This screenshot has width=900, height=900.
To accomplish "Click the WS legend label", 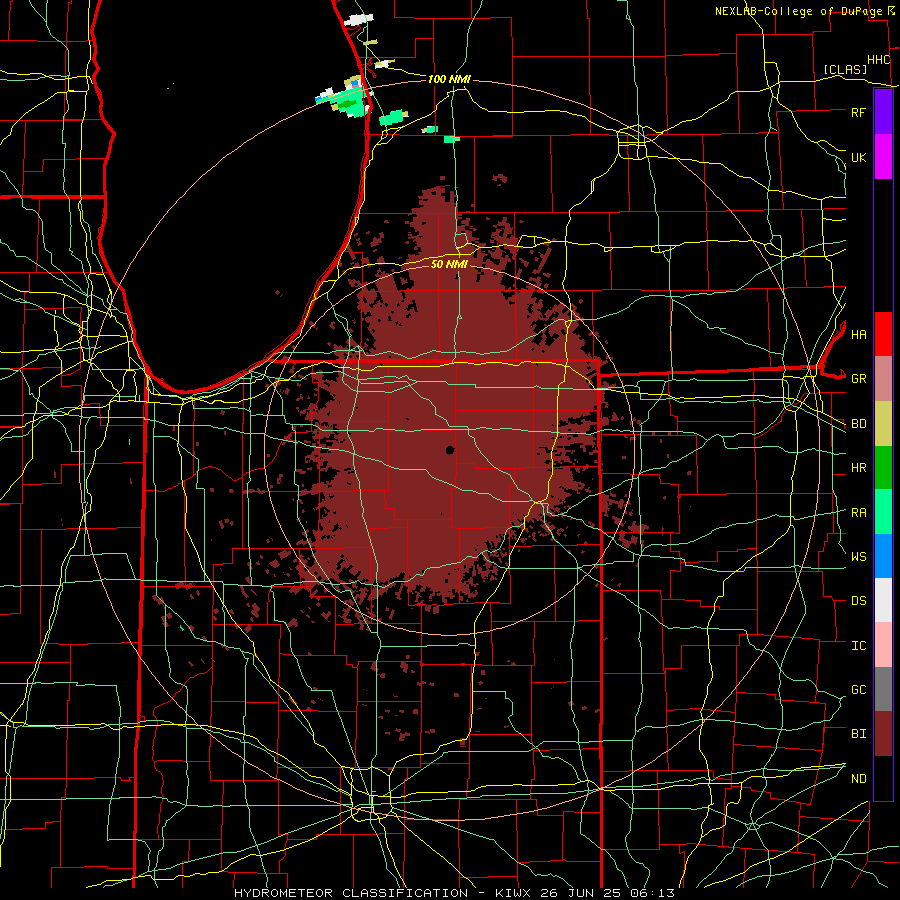I will (x=858, y=556).
